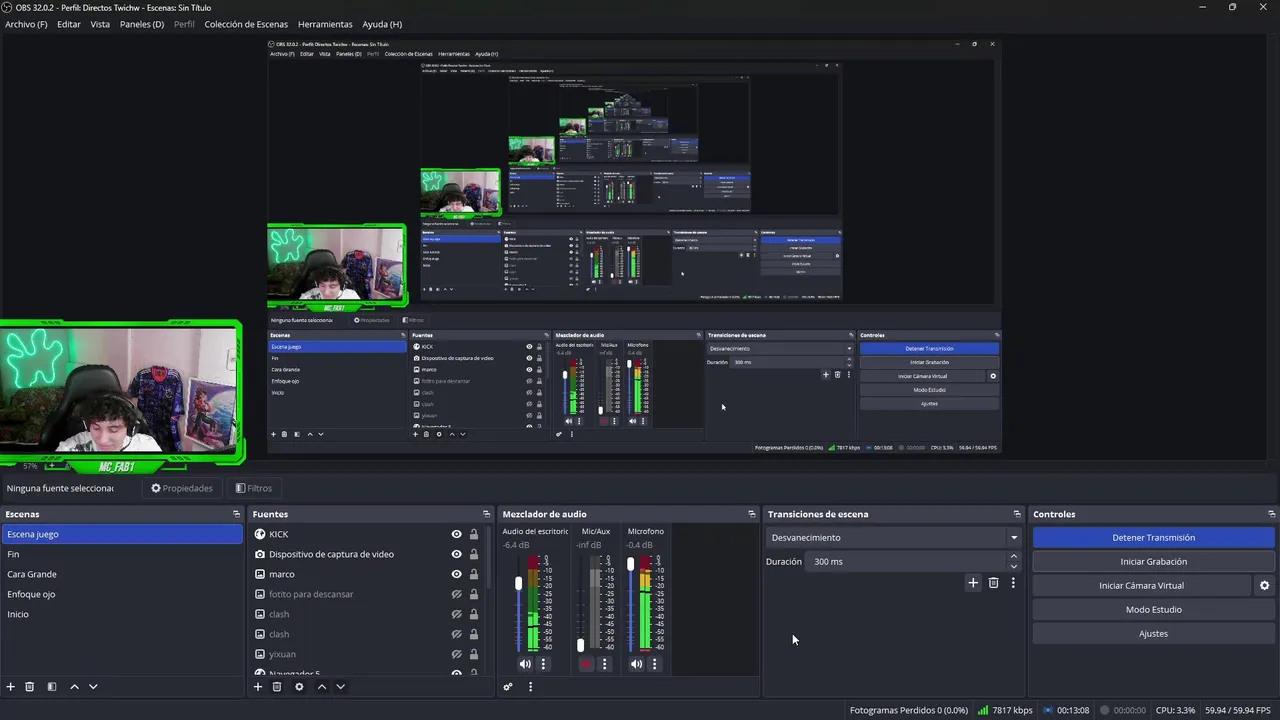Open audio mixer menu dots at panel bottom
The width and height of the screenshot is (1280, 720).
[x=530, y=687]
